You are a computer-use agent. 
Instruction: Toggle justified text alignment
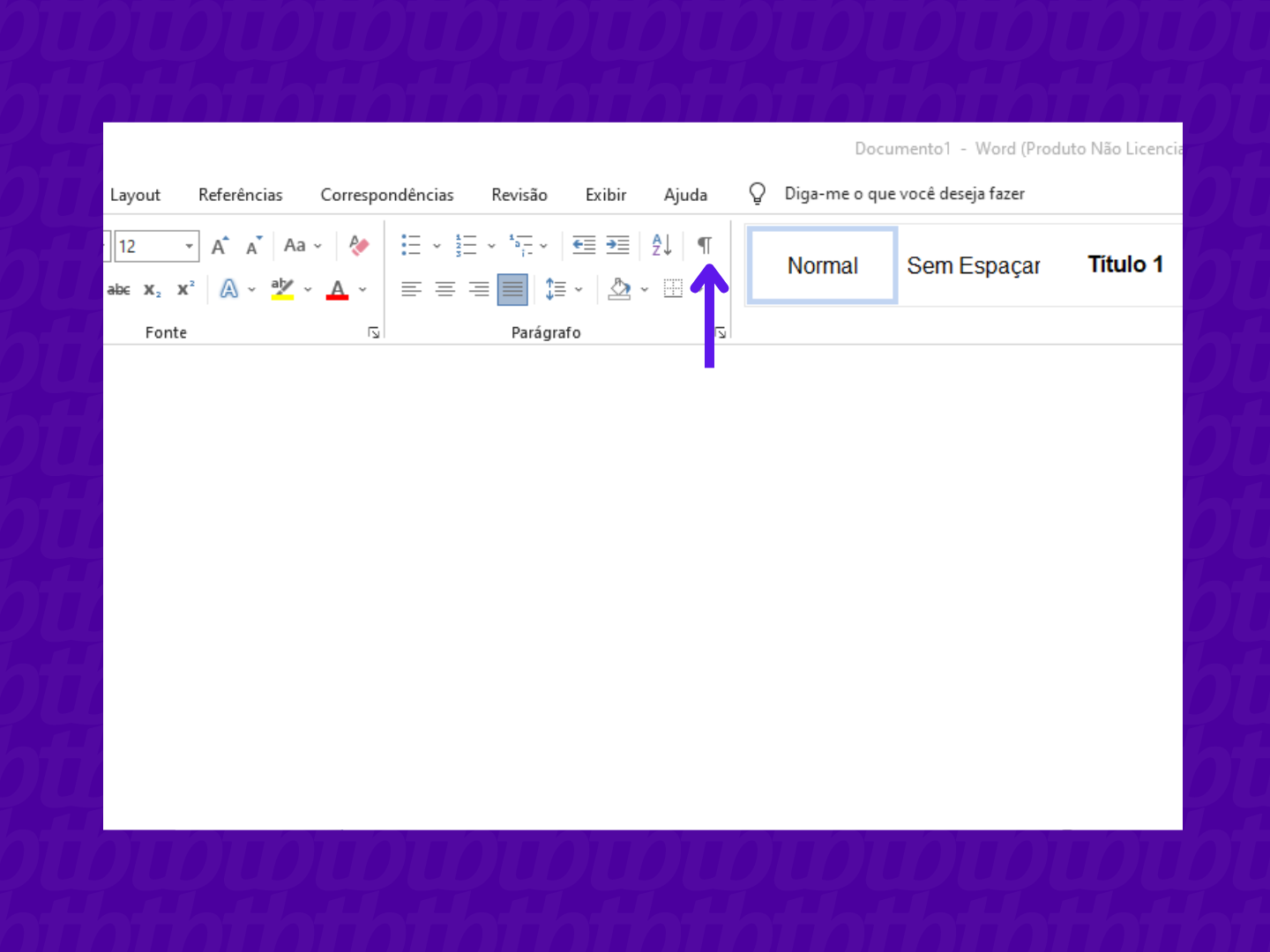click(512, 289)
